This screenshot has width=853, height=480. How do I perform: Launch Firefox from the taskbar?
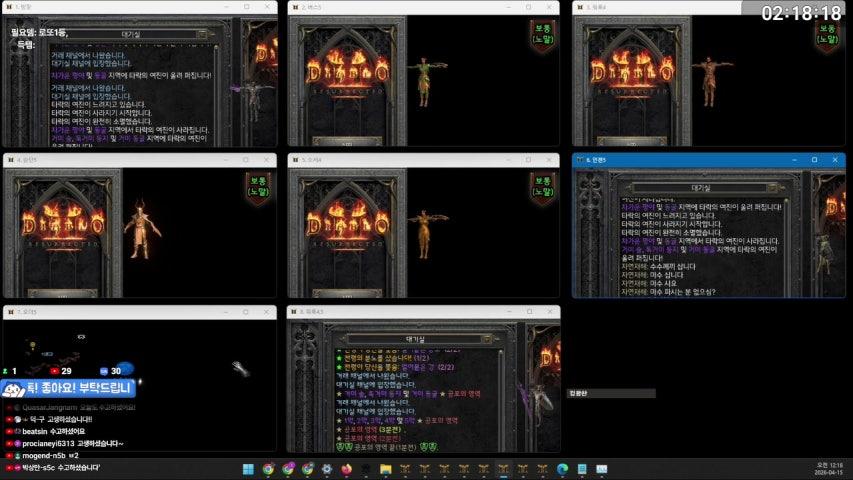tap(347, 469)
